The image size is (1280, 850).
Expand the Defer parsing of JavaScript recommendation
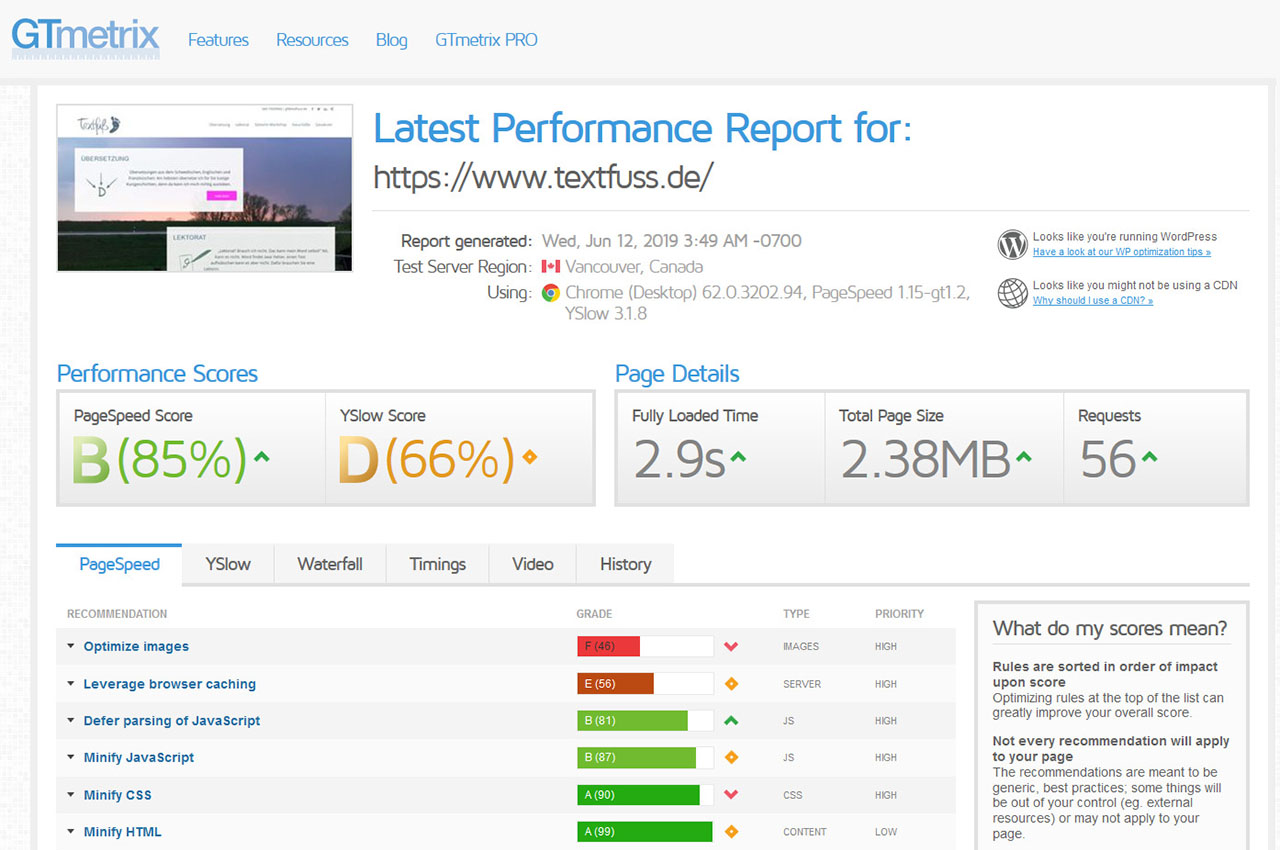point(171,721)
